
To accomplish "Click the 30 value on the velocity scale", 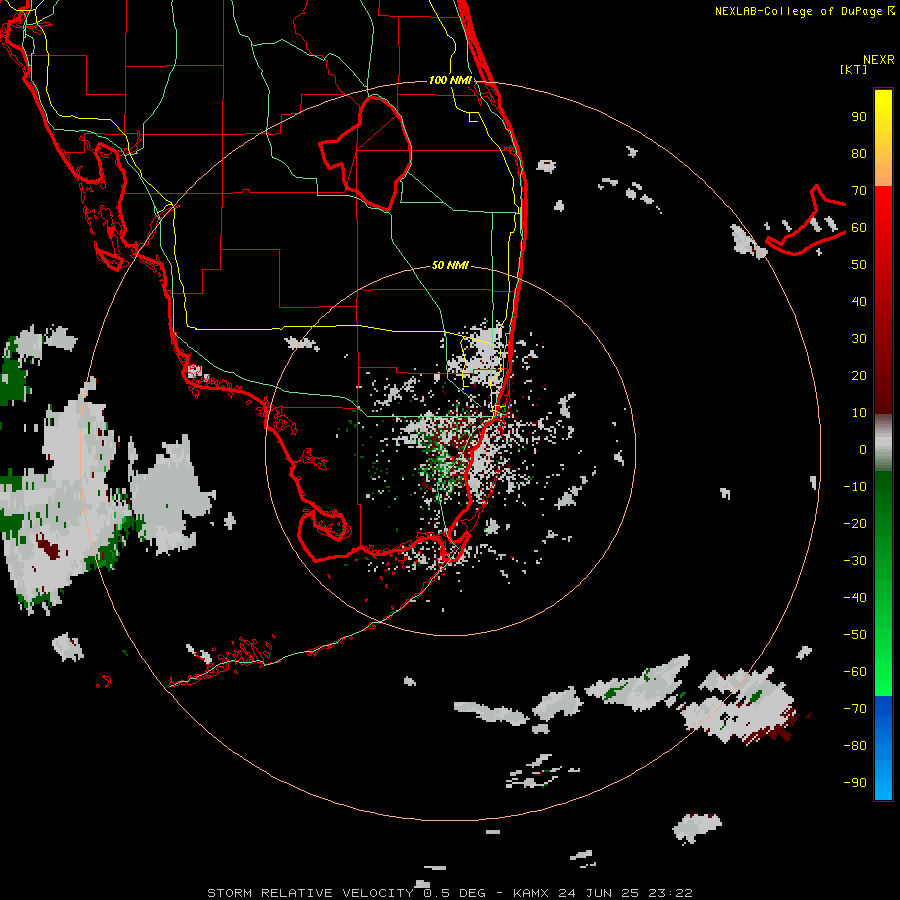I will click(x=859, y=339).
